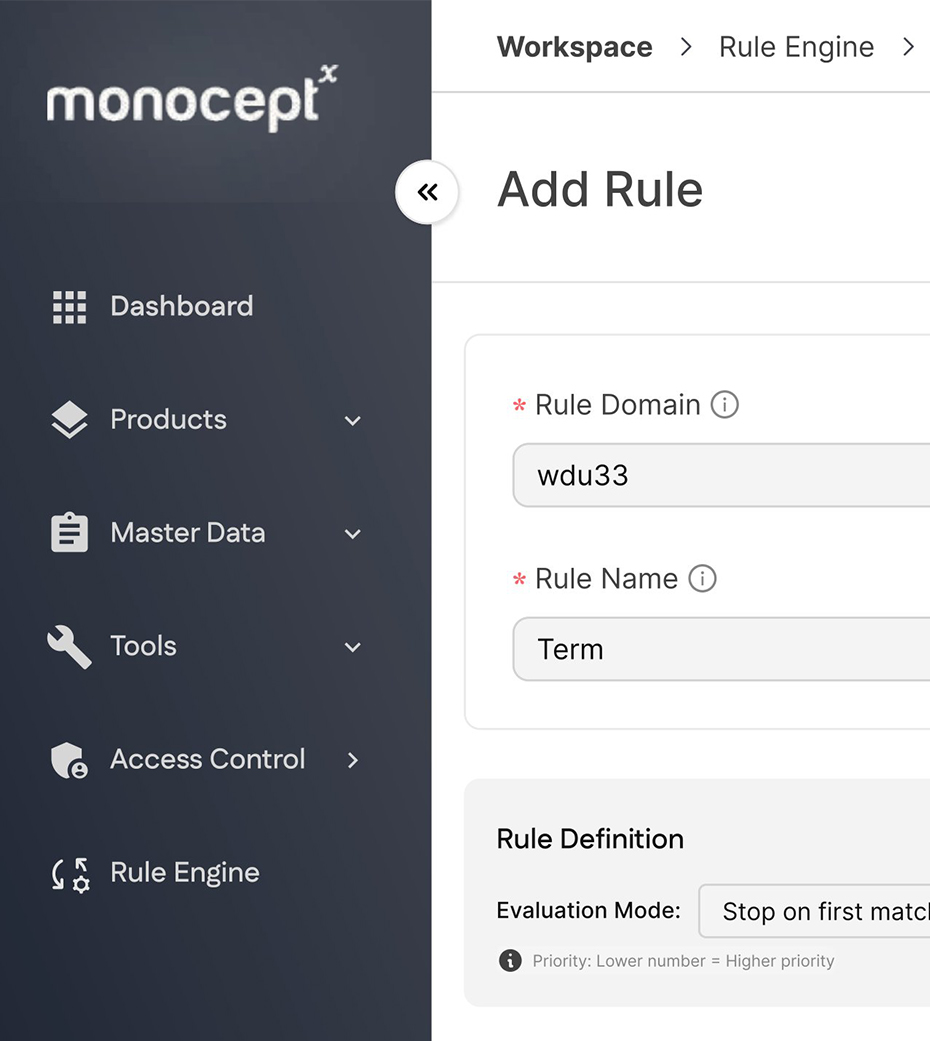Select Rule Engine in sidebar
930x1041 pixels.
point(185,872)
